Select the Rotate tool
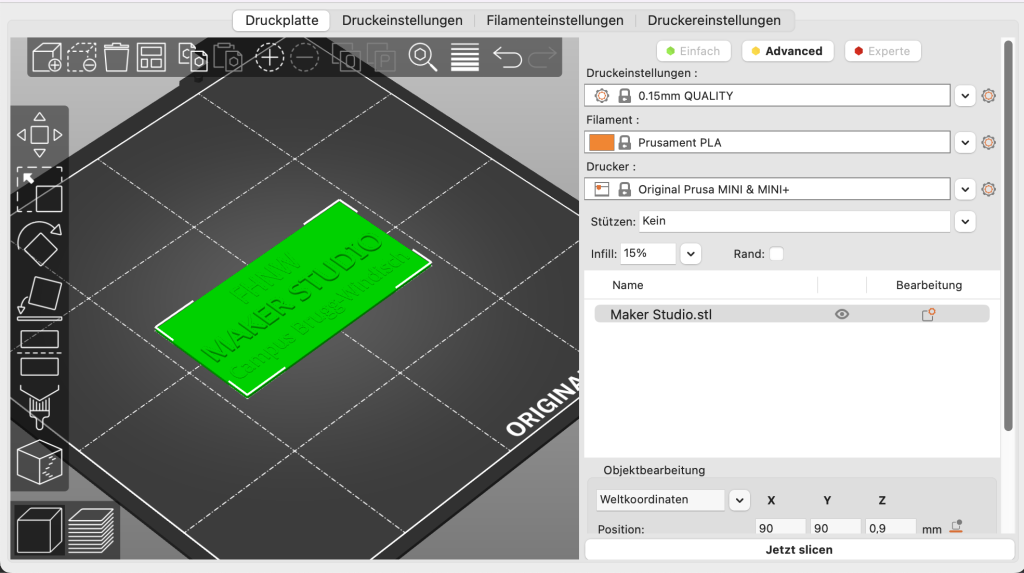Image resolution: width=1024 pixels, height=573 pixels. (39, 242)
